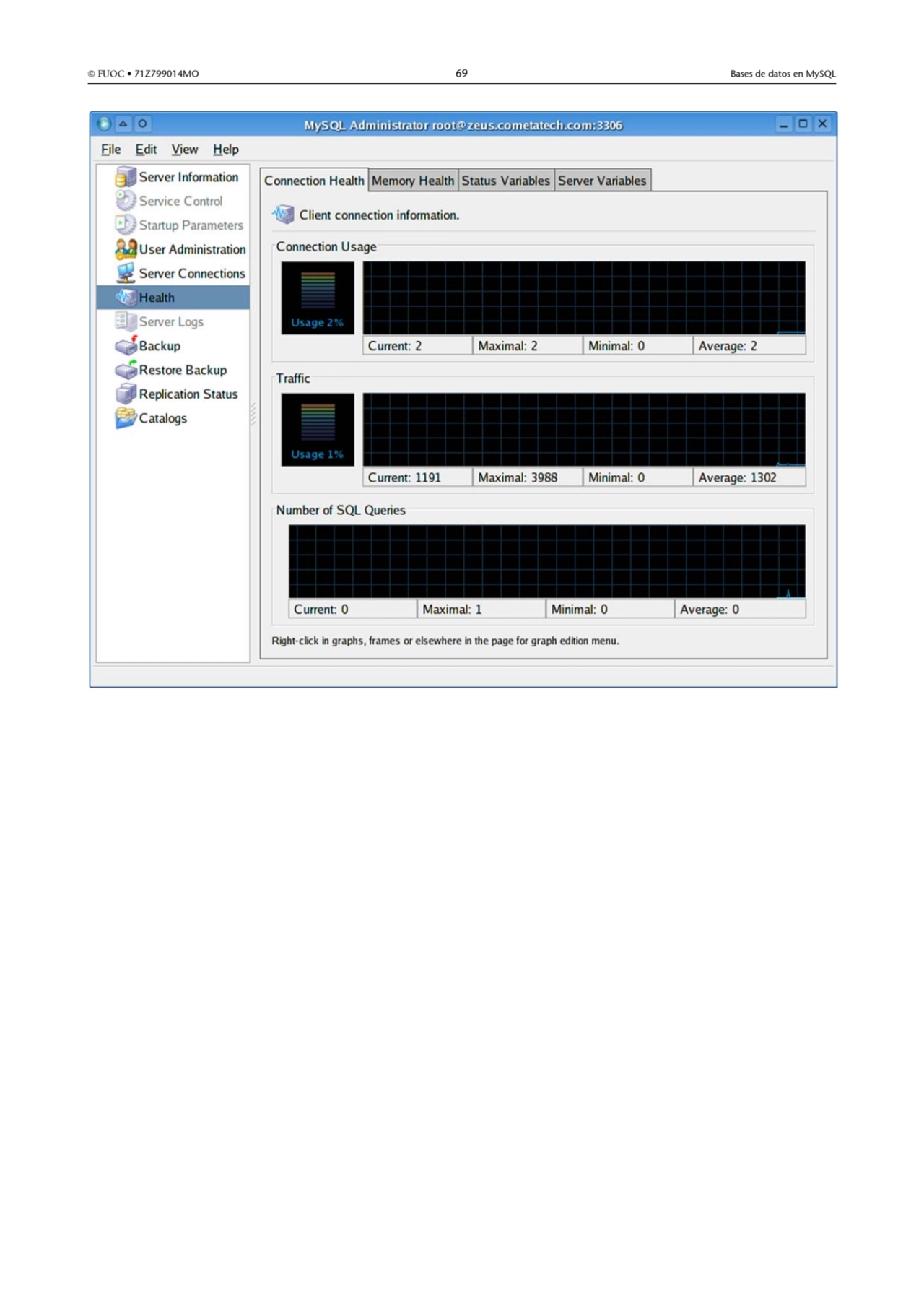Open the Edit menu
924x1308 pixels.
(x=146, y=150)
